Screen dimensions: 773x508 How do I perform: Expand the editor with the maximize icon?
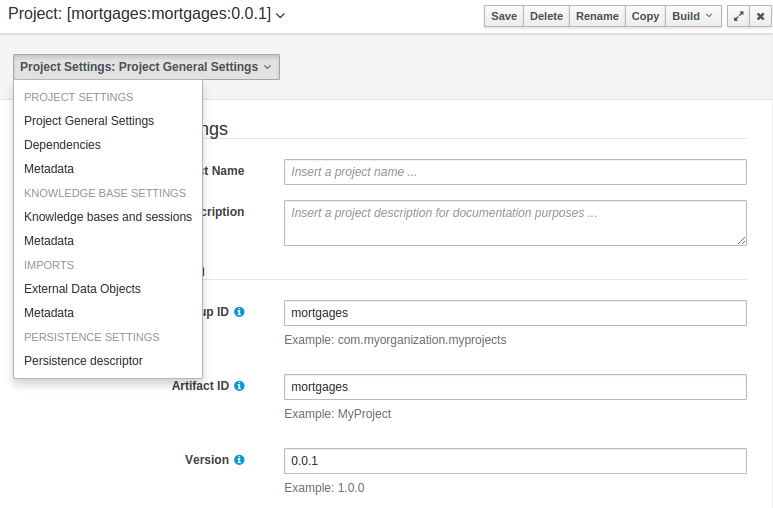pyautogui.click(x=738, y=16)
